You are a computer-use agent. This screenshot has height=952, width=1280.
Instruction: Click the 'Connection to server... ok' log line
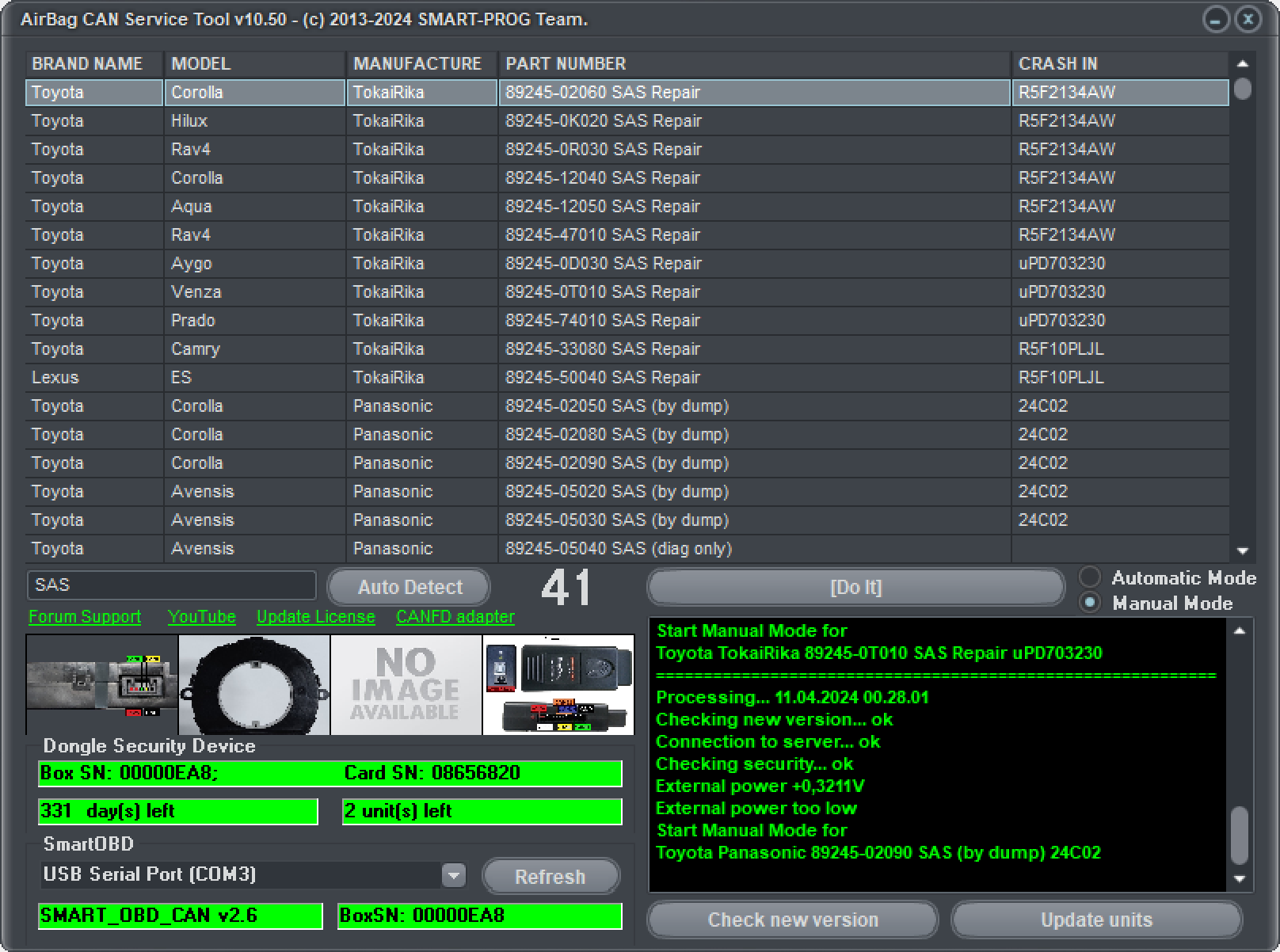(x=768, y=741)
